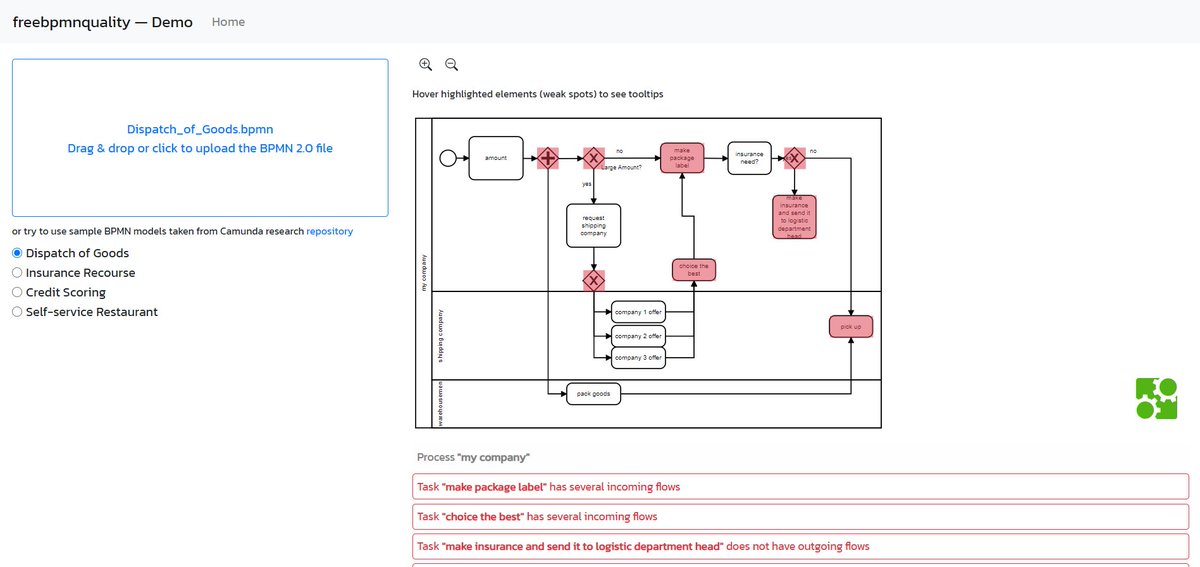The width and height of the screenshot is (1200, 567).
Task: Open the Home navigation item
Action: pyautogui.click(x=228, y=22)
